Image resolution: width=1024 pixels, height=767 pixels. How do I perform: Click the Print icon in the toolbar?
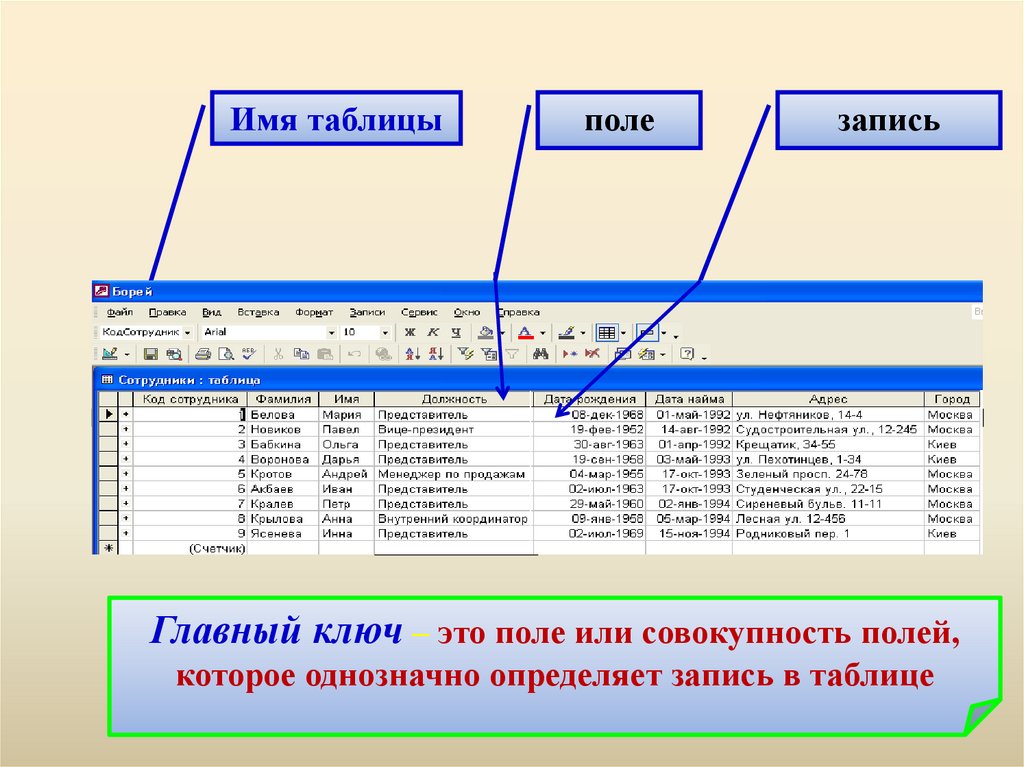point(202,354)
